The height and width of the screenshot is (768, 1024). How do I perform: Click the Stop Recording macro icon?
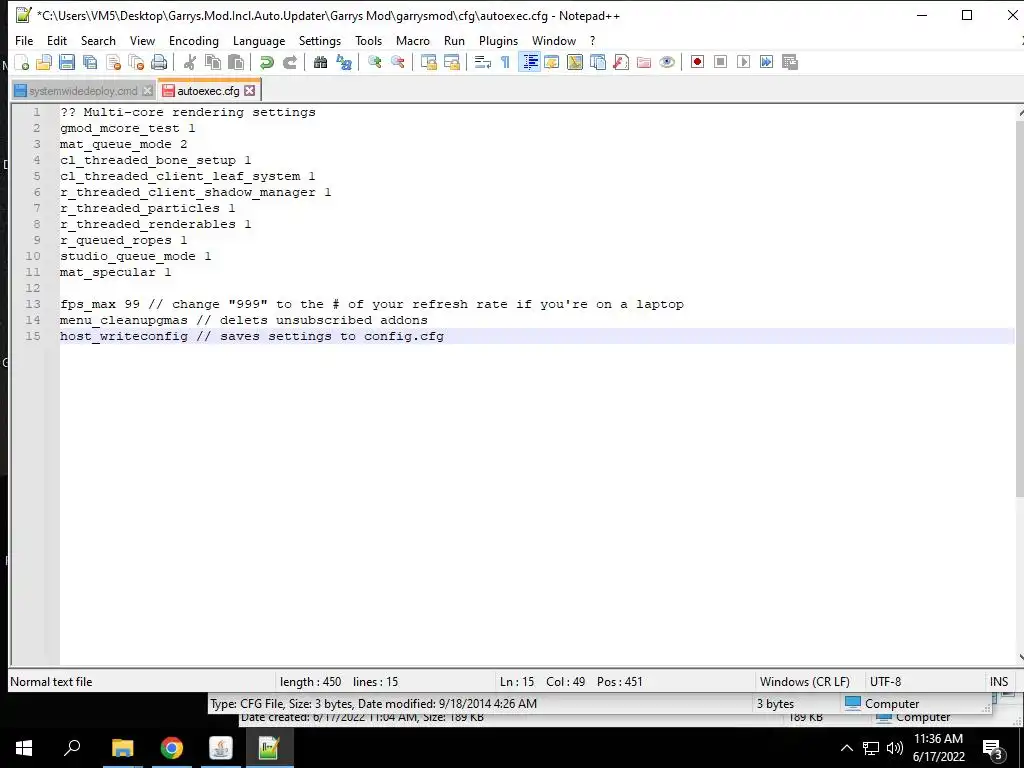coord(720,62)
